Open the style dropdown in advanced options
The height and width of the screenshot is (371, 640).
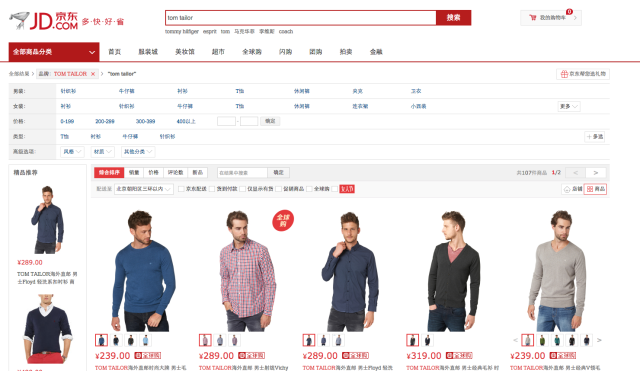click(x=72, y=152)
